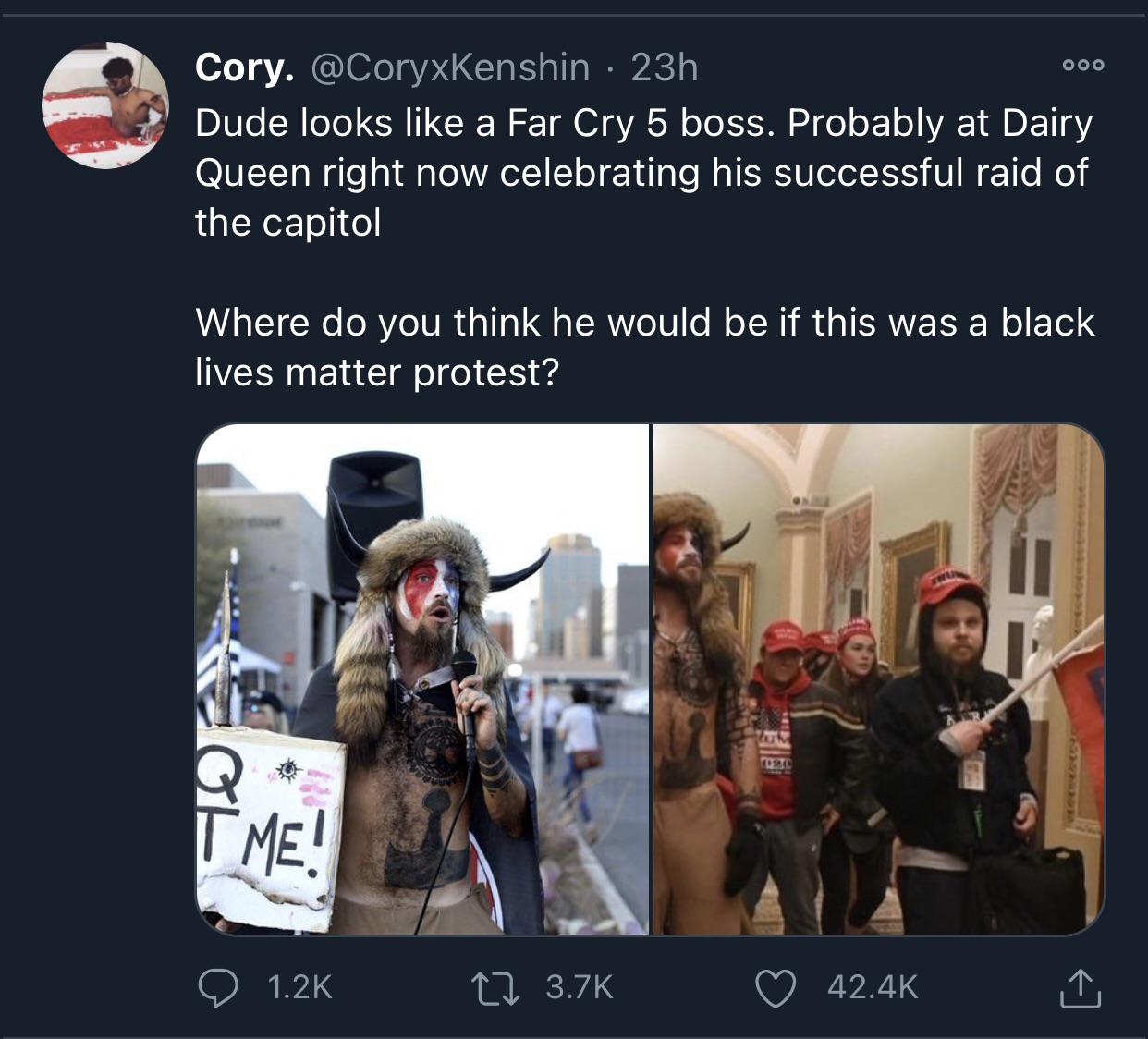View the right photo inside the hallway
Viewport: 1148px width, 1039px height.
(x=879, y=678)
